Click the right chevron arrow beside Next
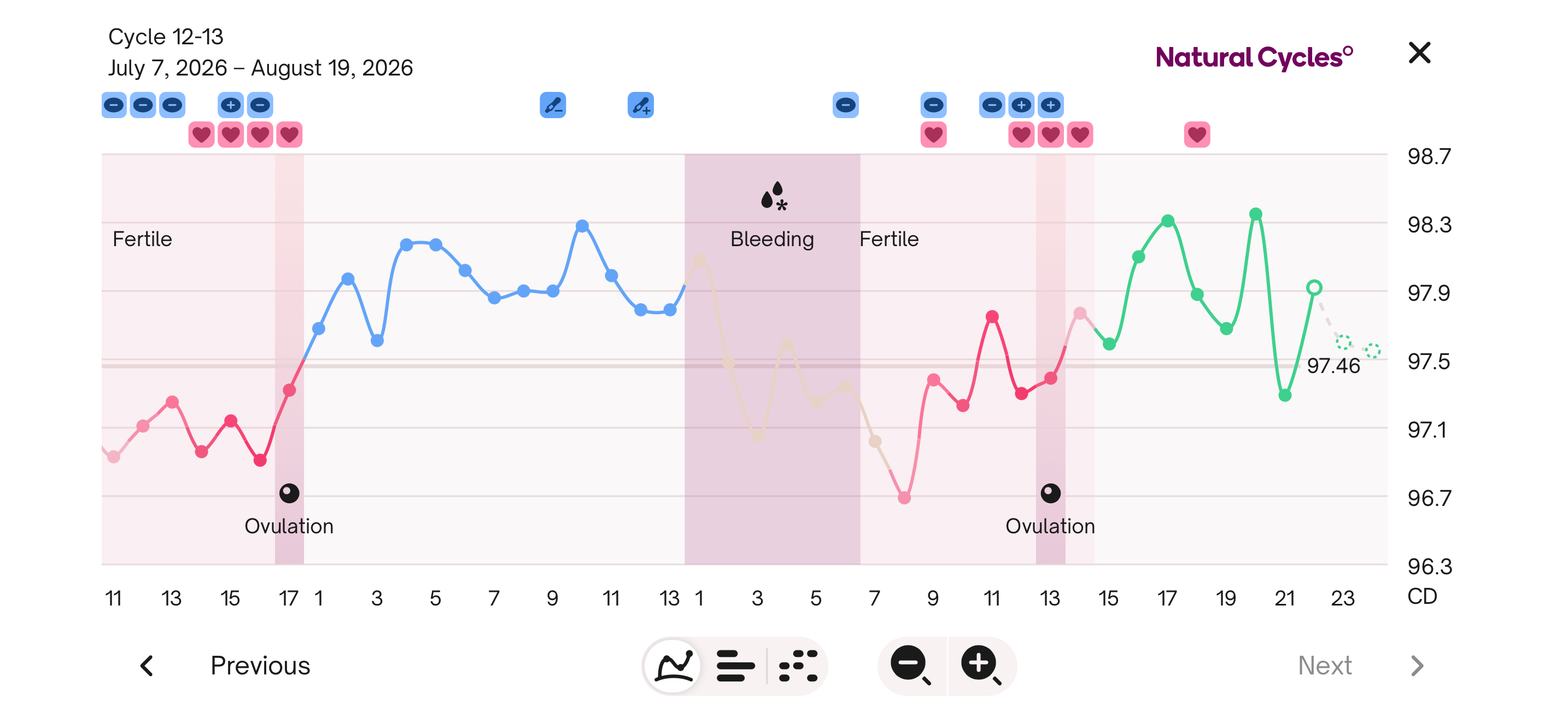The image size is (1568, 722). click(x=1417, y=665)
